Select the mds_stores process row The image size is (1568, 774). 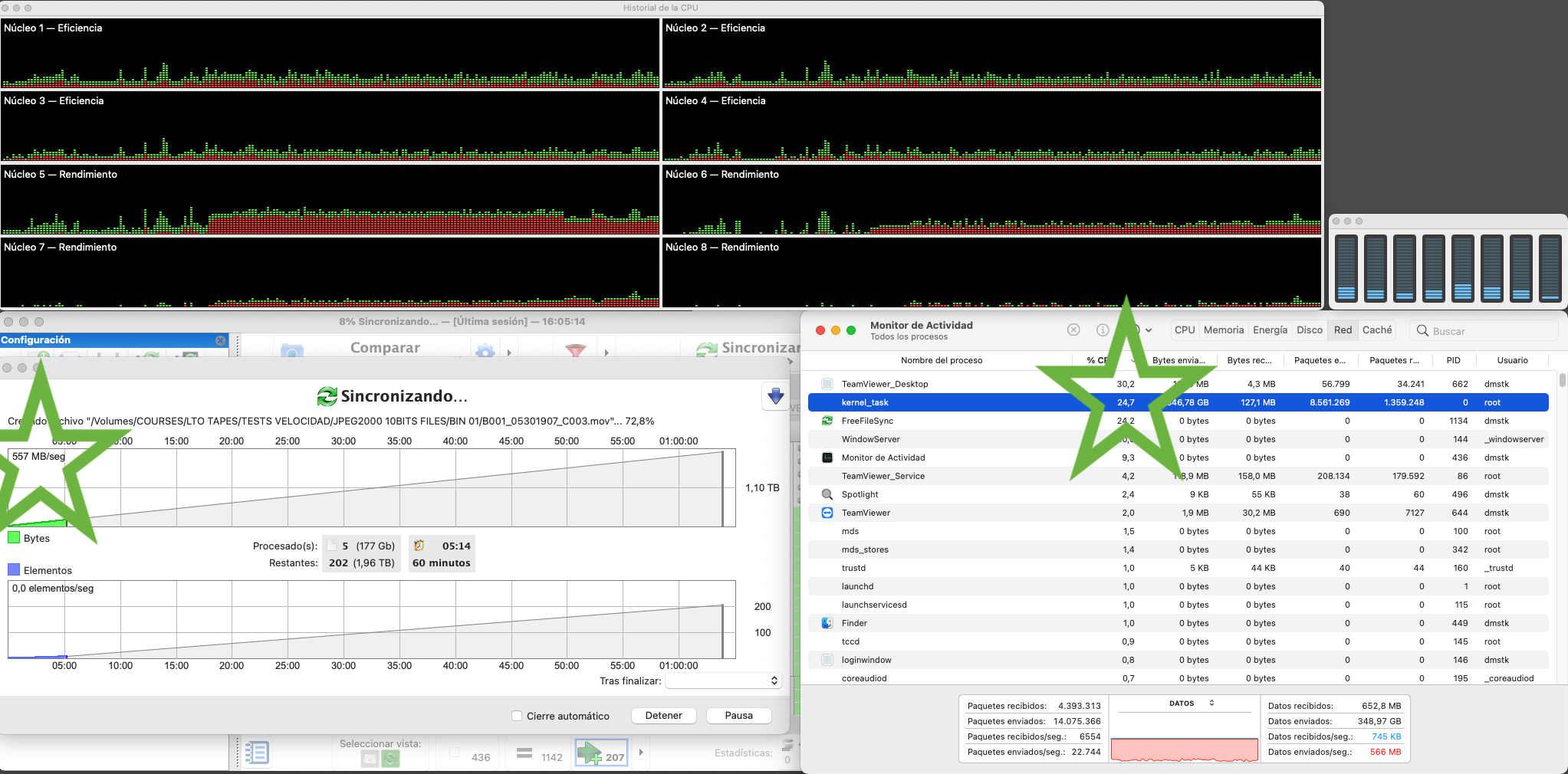(1178, 549)
